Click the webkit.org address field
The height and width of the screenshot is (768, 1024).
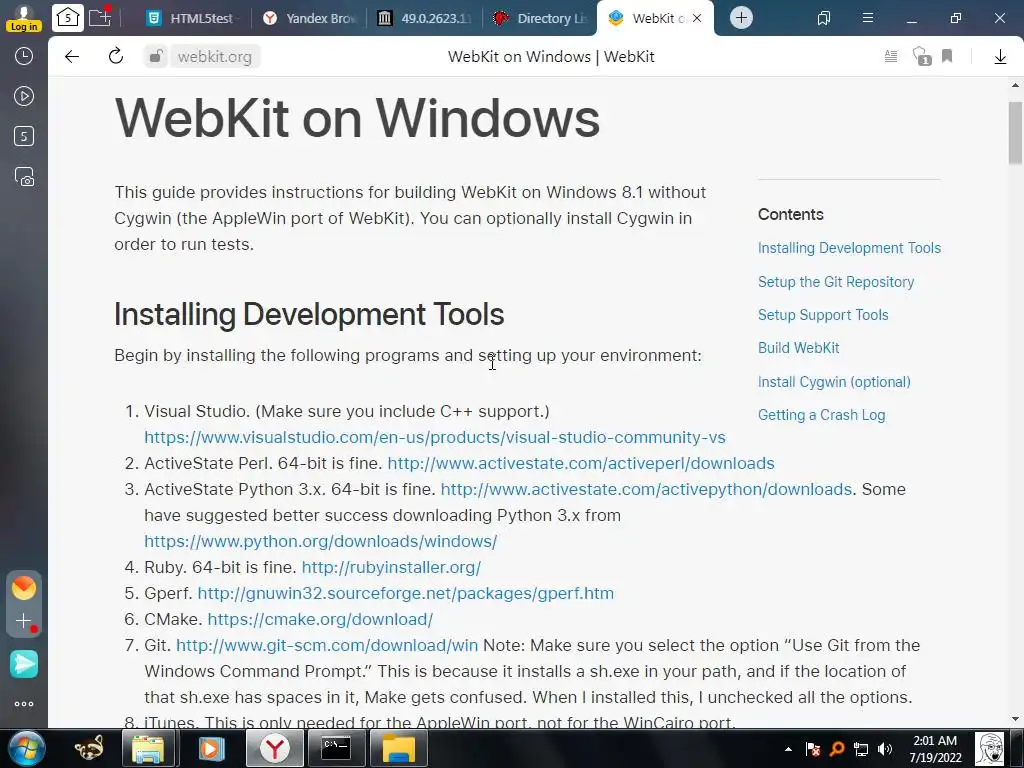(215, 57)
